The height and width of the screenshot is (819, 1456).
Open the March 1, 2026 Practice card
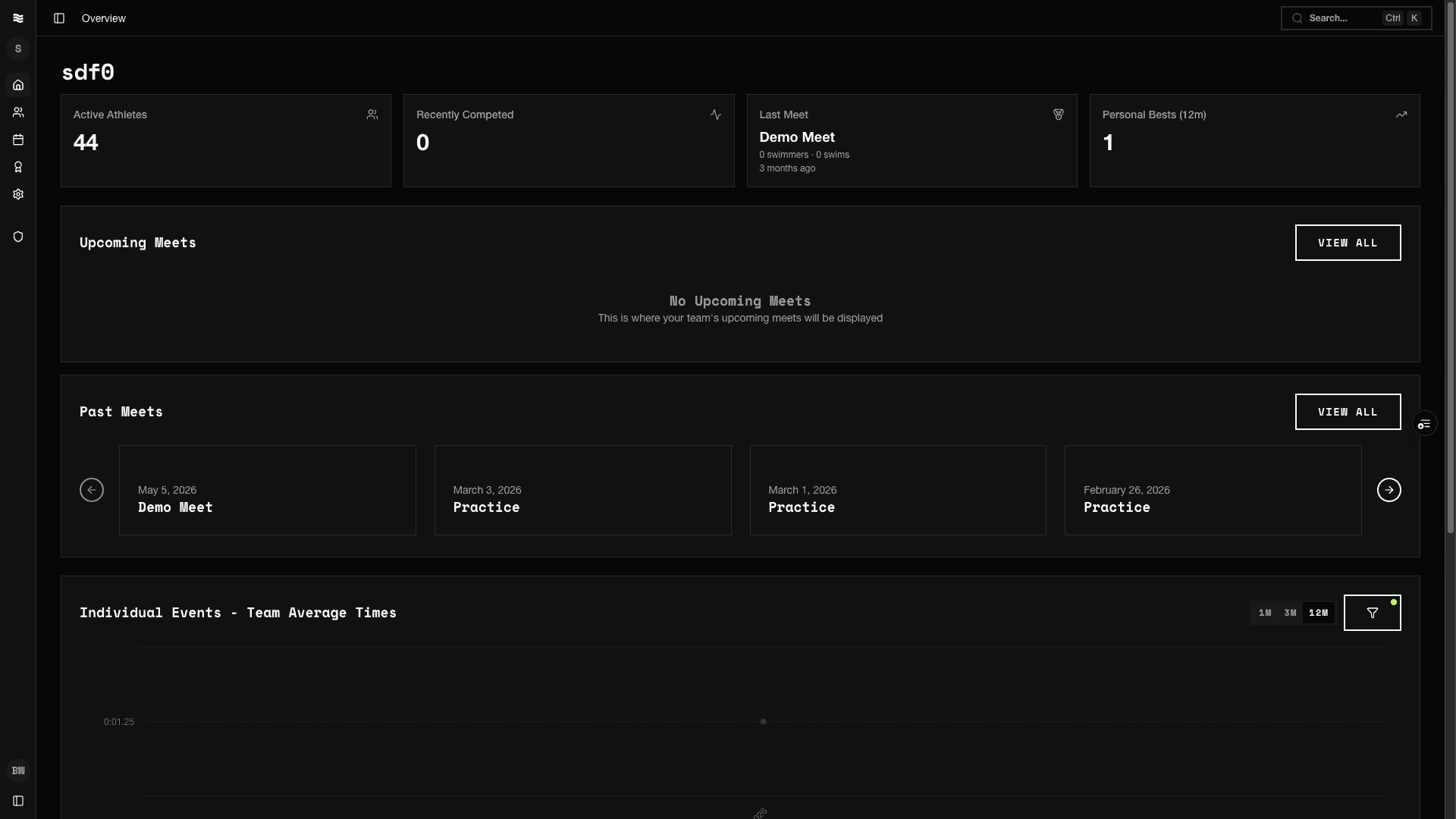click(x=898, y=490)
